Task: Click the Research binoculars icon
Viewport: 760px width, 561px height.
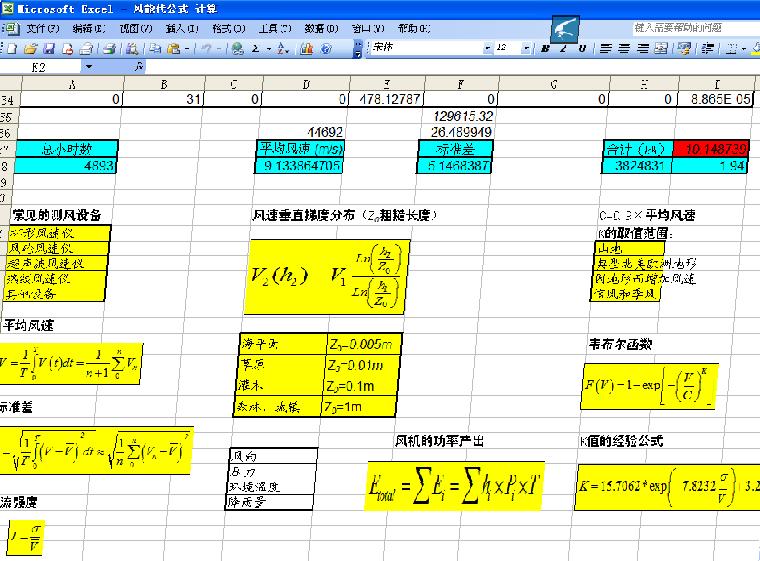Action: [132, 48]
